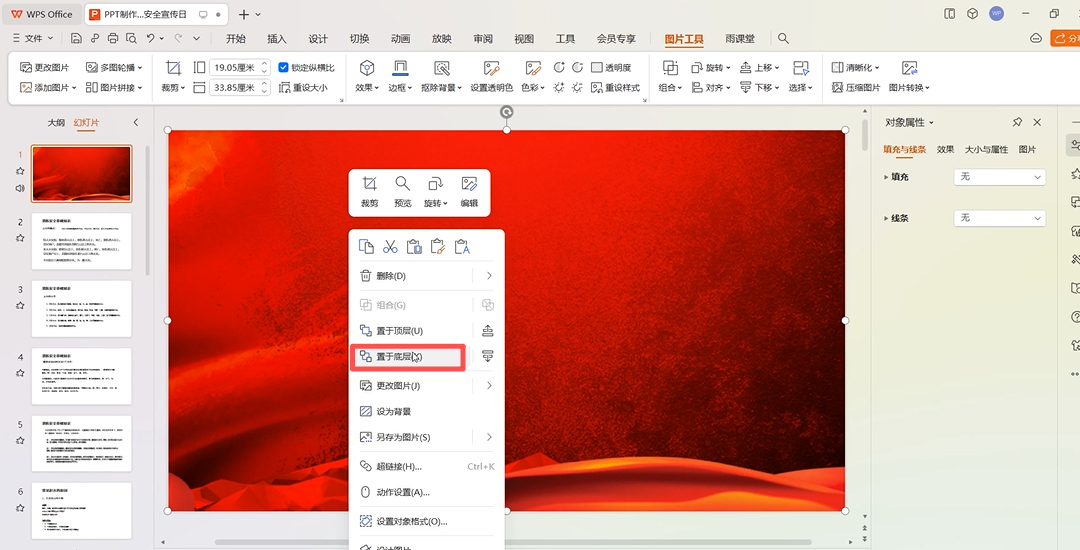
Task: Click the paste-as-text-only icon in context menu
Action: pos(461,247)
